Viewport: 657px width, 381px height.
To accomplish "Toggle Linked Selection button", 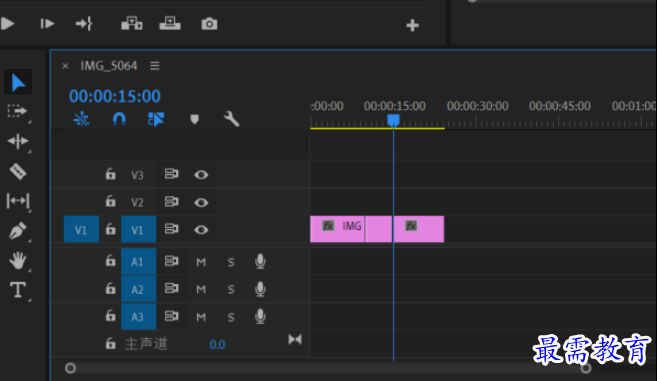I will [x=156, y=119].
